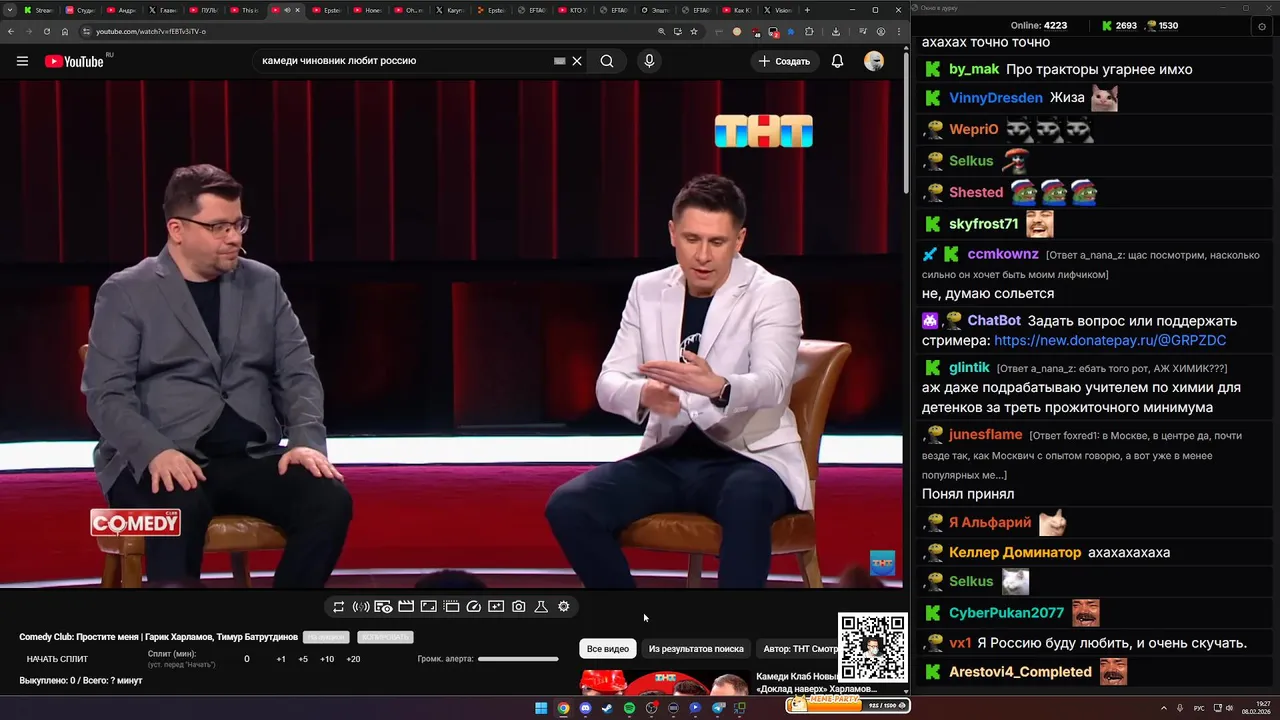
Task: Click username glintik in the chat
Action: (969, 368)
